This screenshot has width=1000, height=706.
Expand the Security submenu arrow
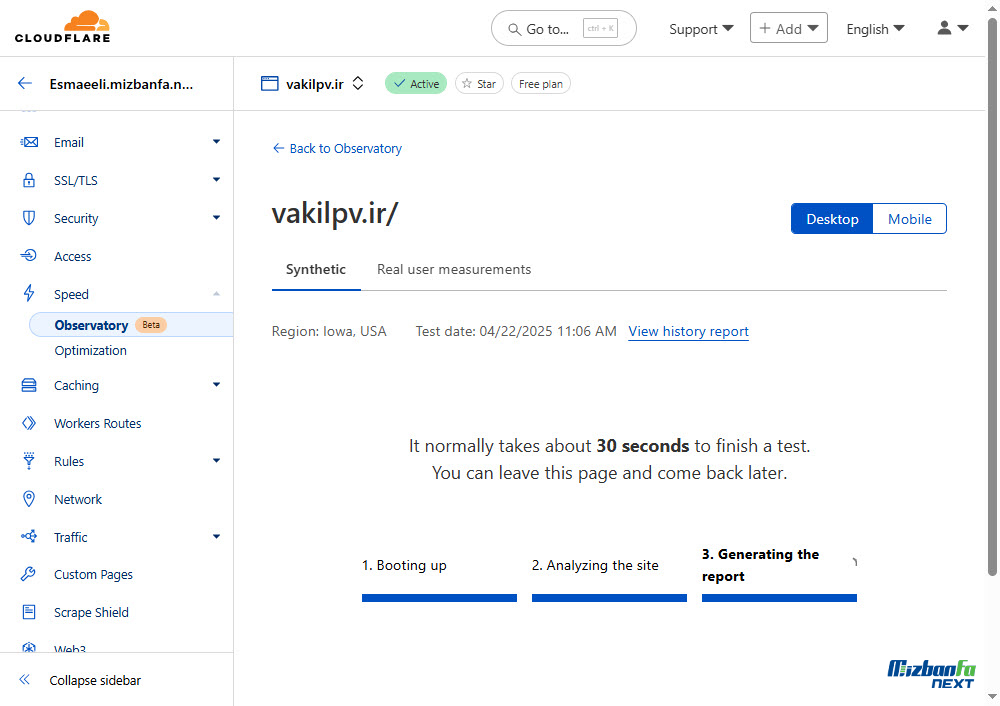tap(216, 217)
